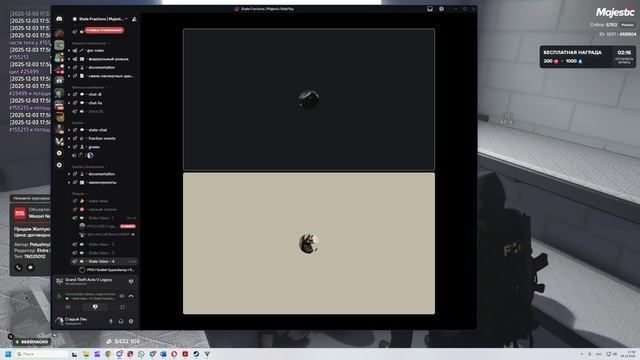Viewport: 640px width, 360px height.
Task: Open activities grid icon in voice panel
Action: click(122, 307)
